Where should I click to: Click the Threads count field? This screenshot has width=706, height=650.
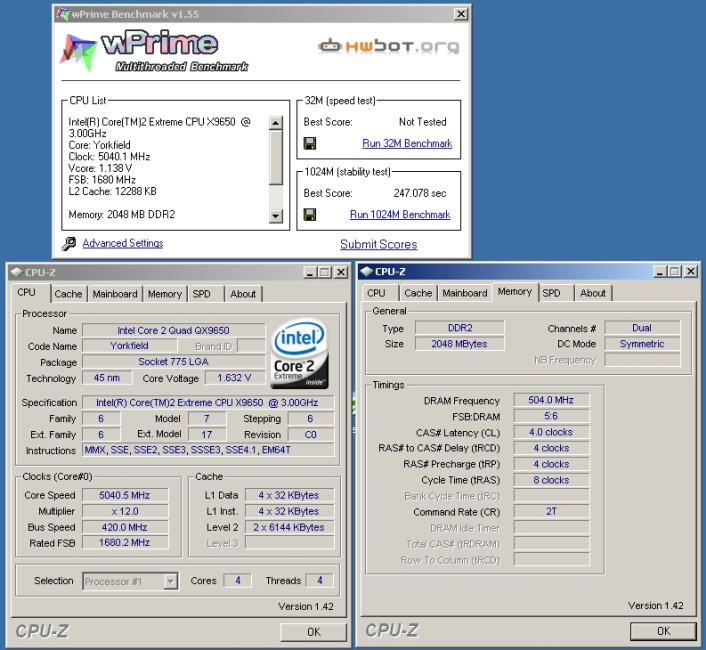[320, 581]
